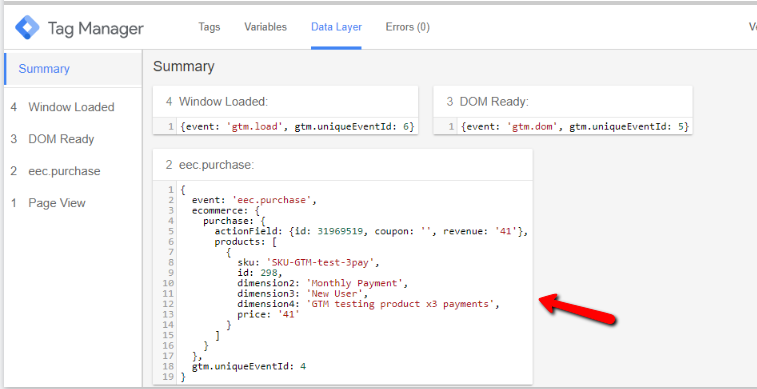Screen dimensions: 757x389
Task: Click the 'purchase: {' code line
Action: 234,221
